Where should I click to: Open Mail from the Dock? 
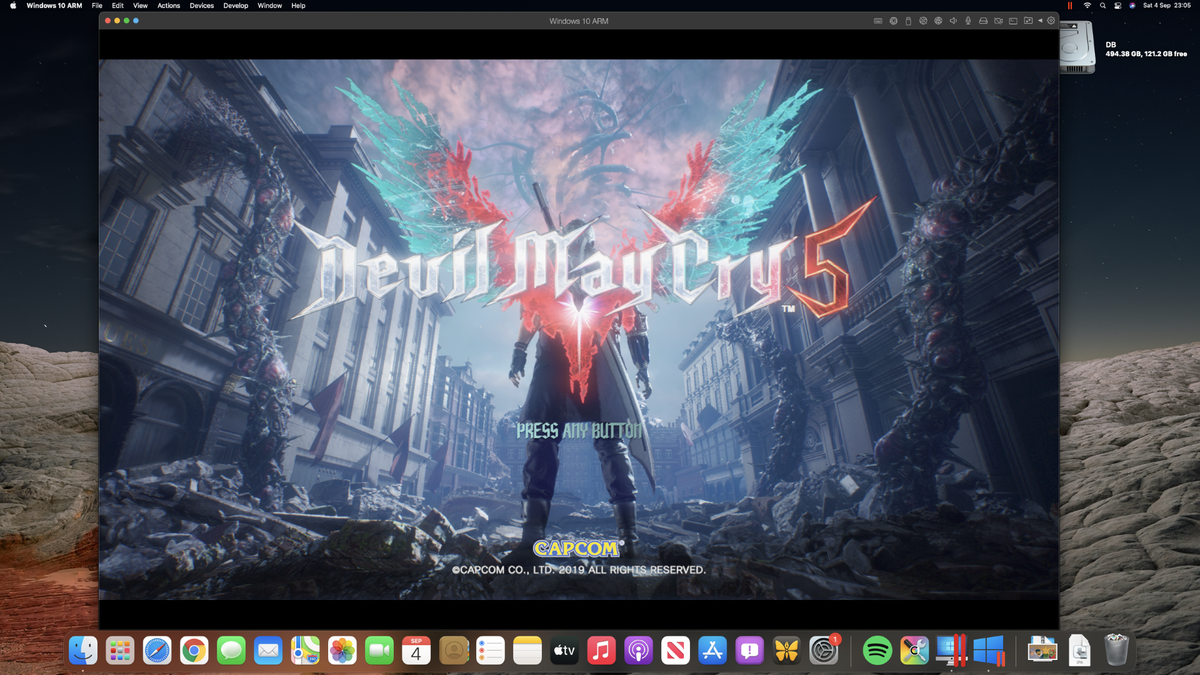tap(268, 651)
